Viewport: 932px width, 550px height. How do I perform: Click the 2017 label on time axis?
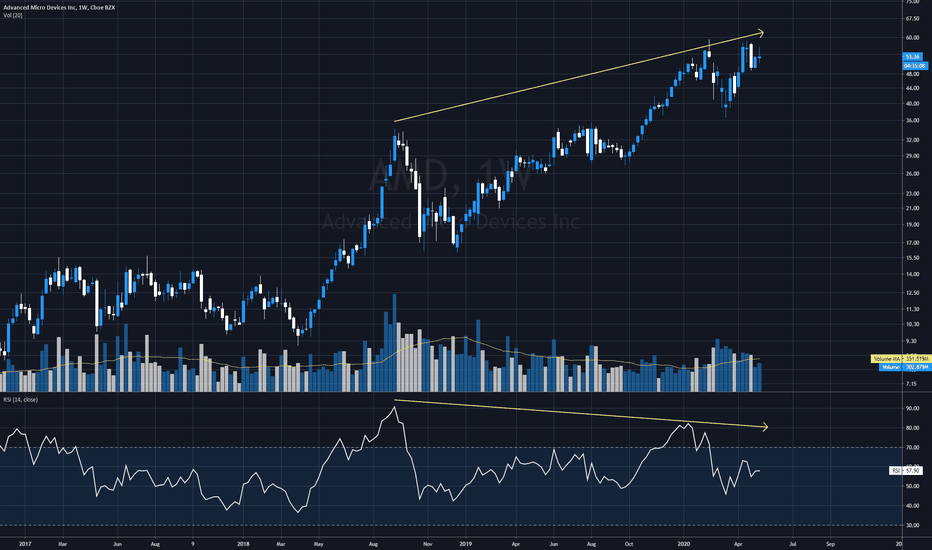click(24, 544)
